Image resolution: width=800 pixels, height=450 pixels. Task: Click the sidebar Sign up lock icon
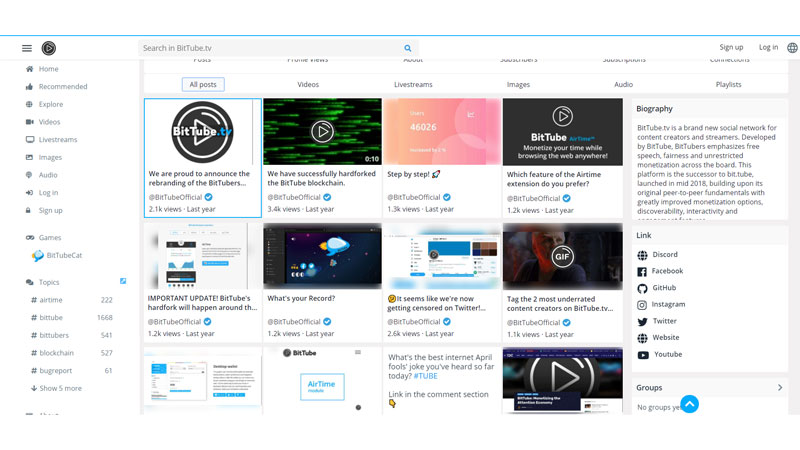click(x=29, y=210)
